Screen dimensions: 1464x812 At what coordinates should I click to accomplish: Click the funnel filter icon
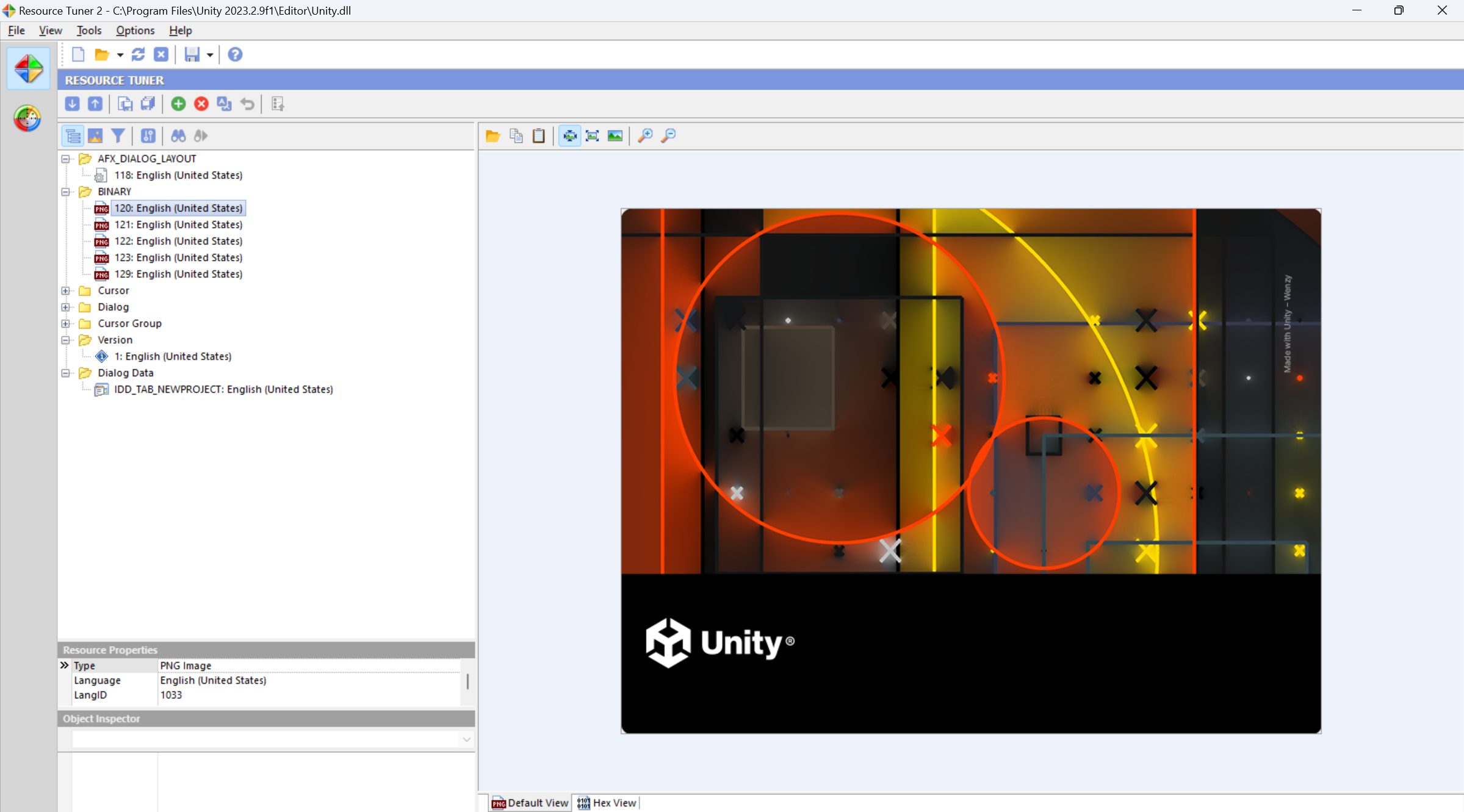(118, 135)
